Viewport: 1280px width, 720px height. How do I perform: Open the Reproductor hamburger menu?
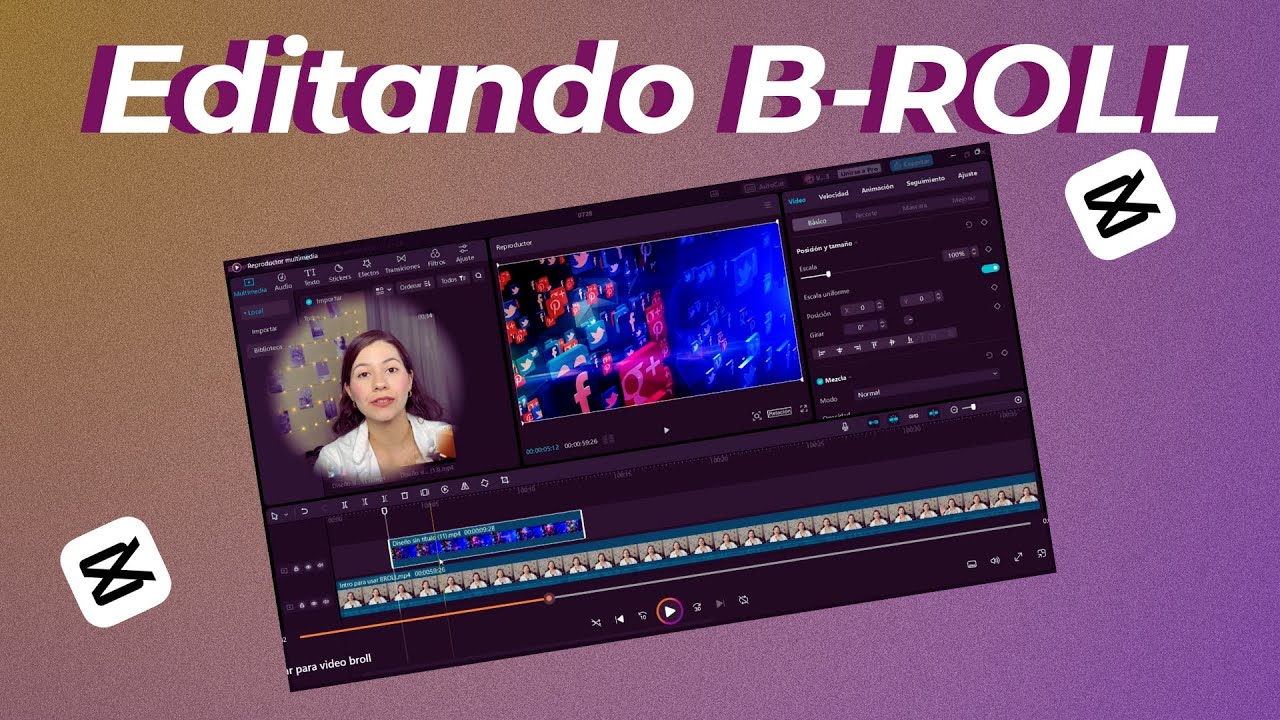768,205
